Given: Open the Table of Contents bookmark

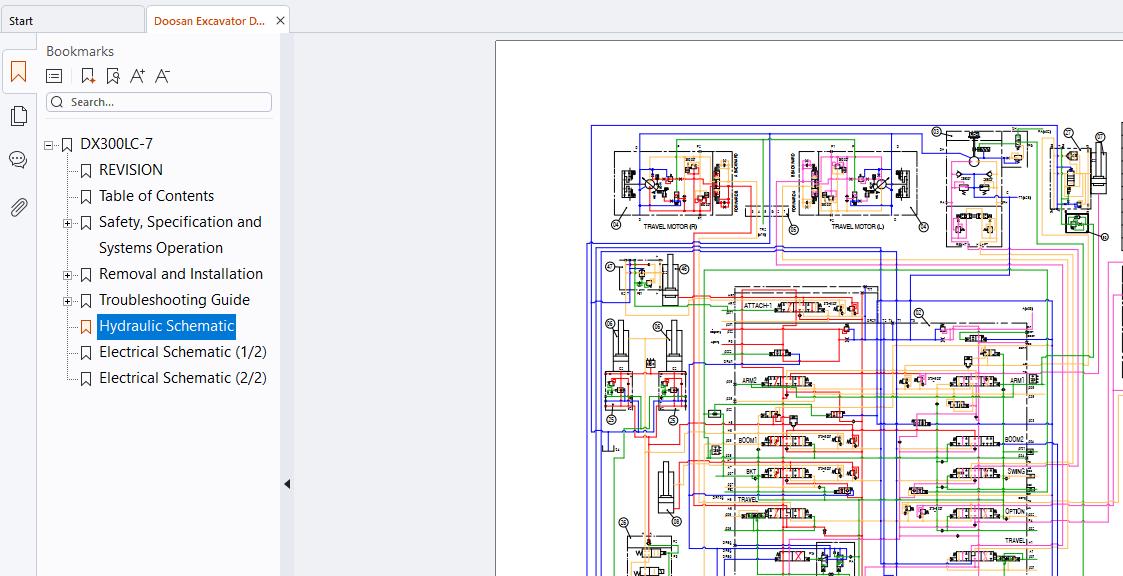Looking at the screenshot, I should [156, 196].
